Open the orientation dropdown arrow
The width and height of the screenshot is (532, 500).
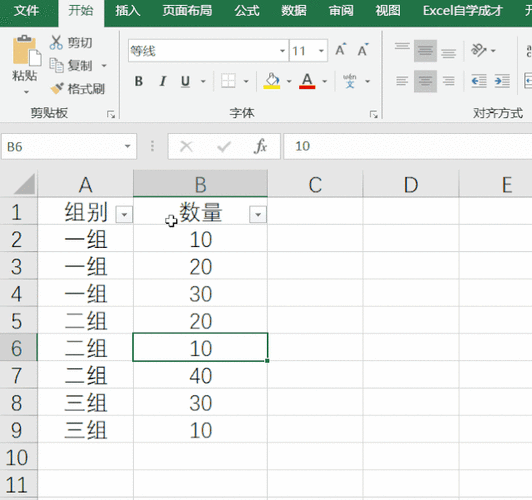click(493, 51)
